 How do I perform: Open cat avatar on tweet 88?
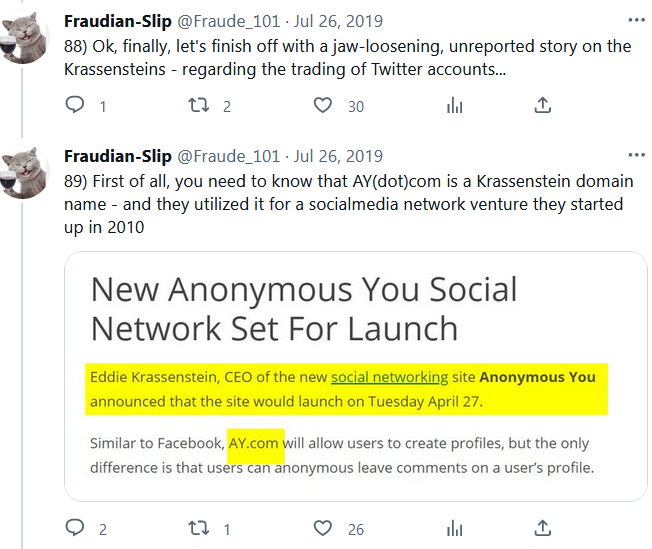pyautogui.click(x=27, y=37)
